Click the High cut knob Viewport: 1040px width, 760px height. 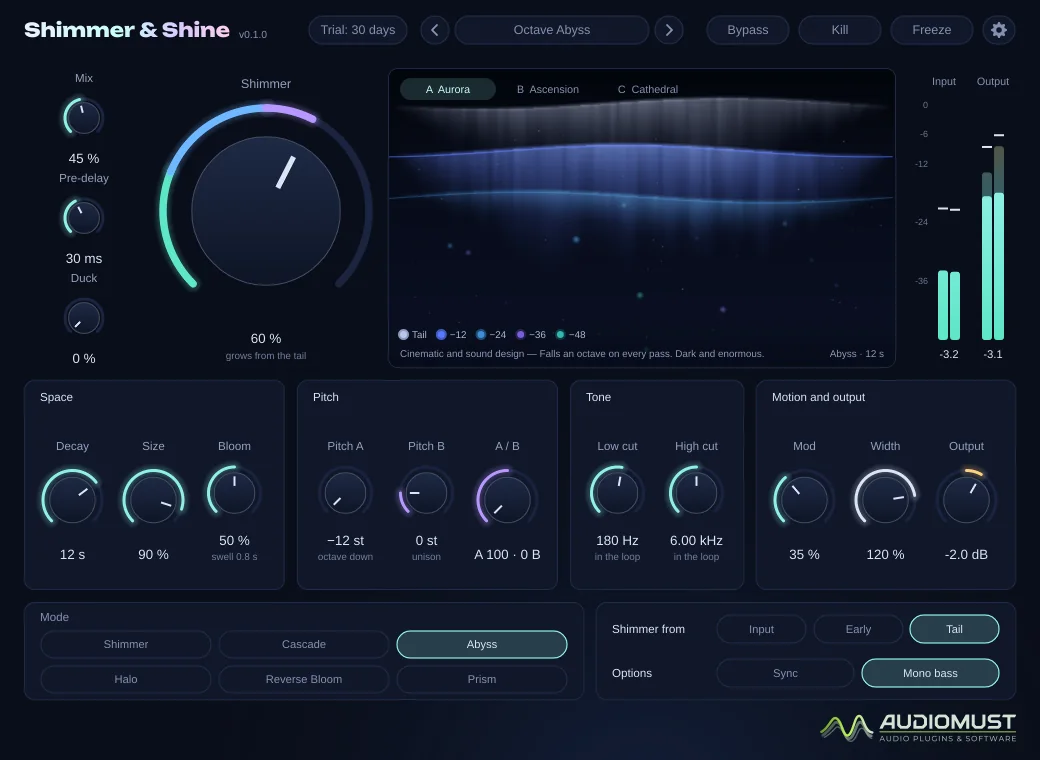pos(696,492)
